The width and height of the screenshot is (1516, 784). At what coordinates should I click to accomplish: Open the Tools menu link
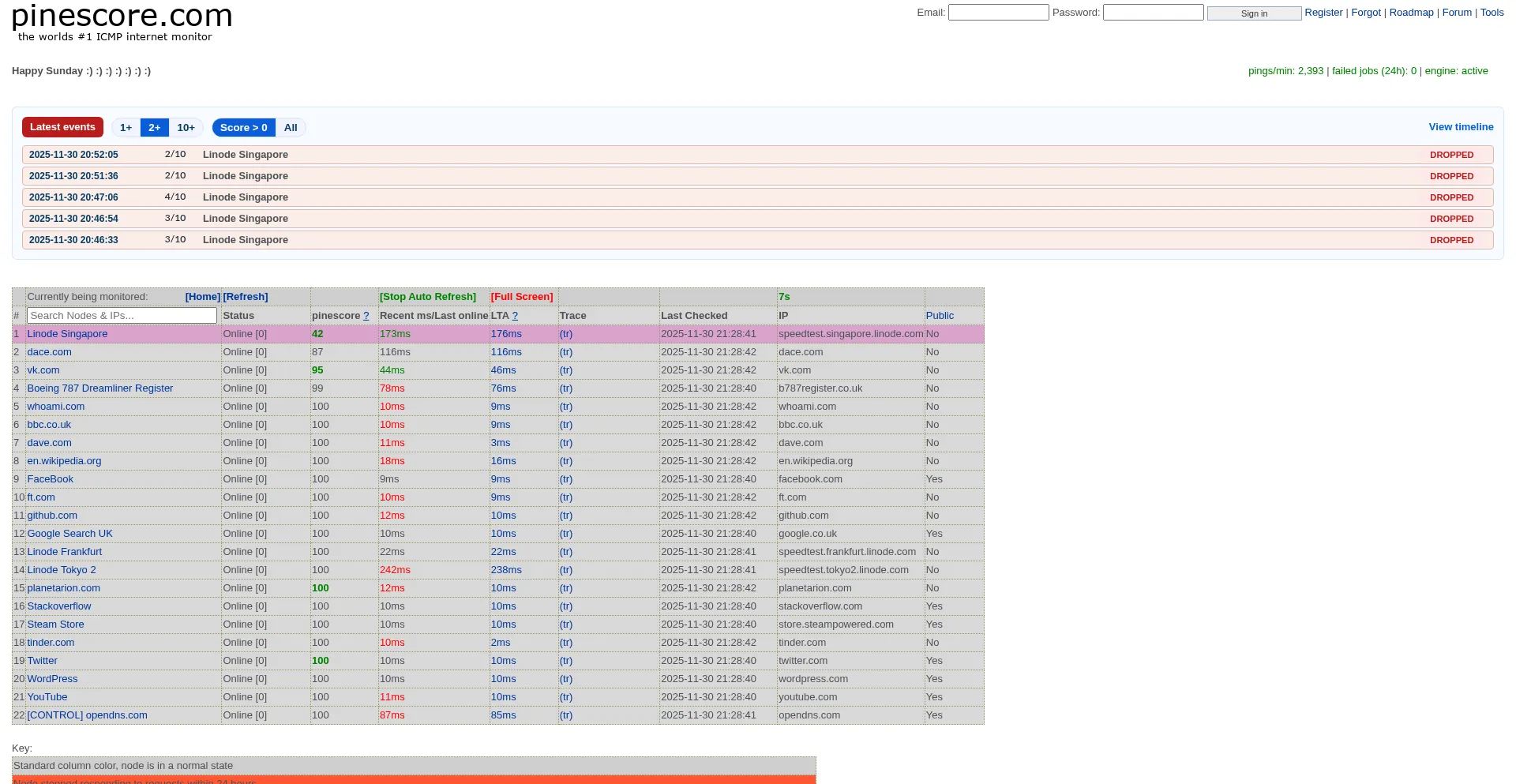click(x=1492, y=13)
